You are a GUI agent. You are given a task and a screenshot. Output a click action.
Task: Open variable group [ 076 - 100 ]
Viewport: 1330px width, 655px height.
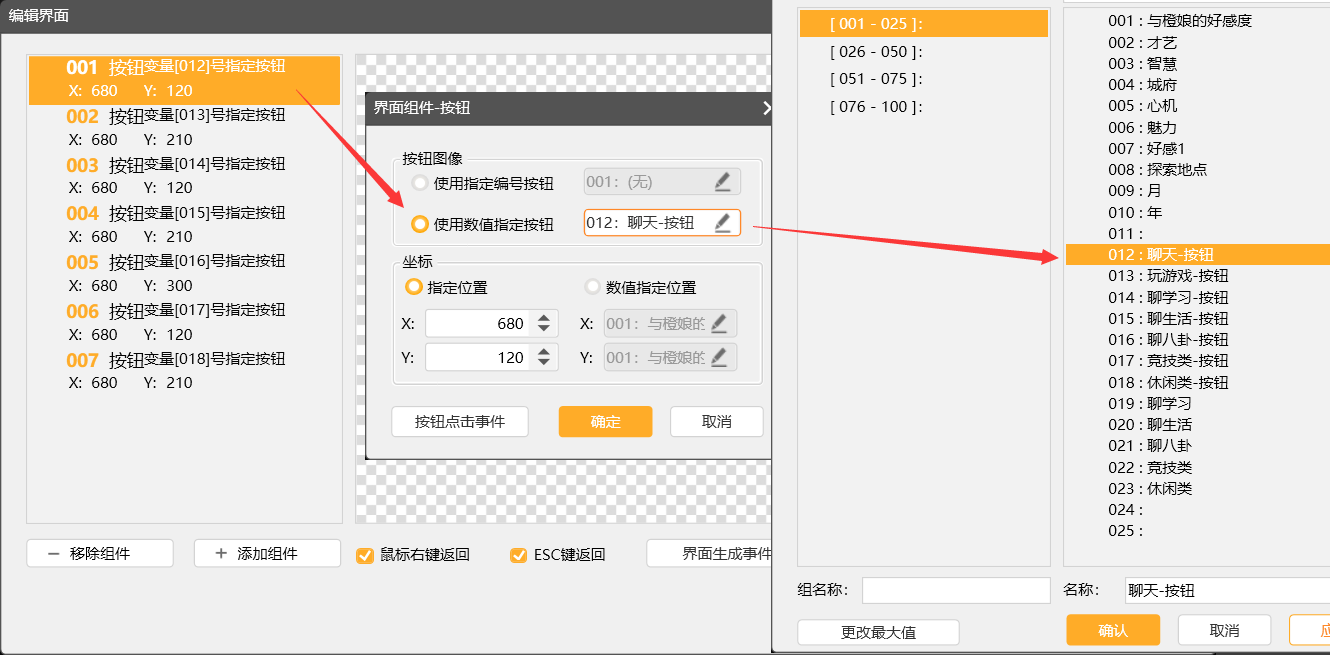876,107
